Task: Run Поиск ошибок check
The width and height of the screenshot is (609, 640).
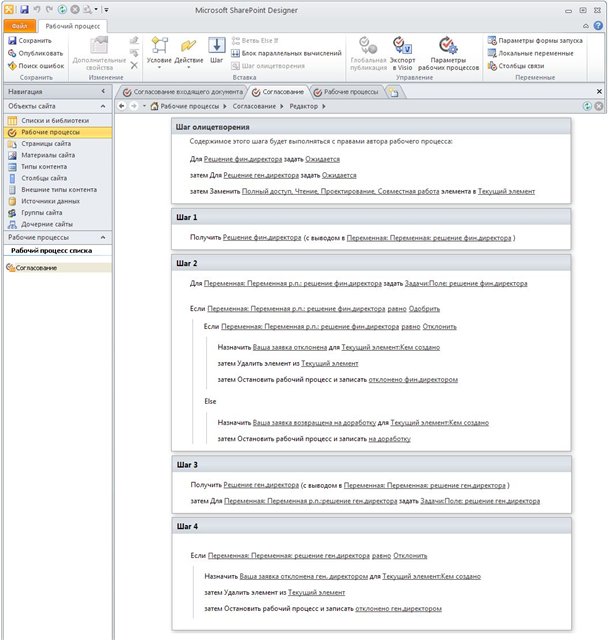Action: pyautogui.click(x=36, y=66)
